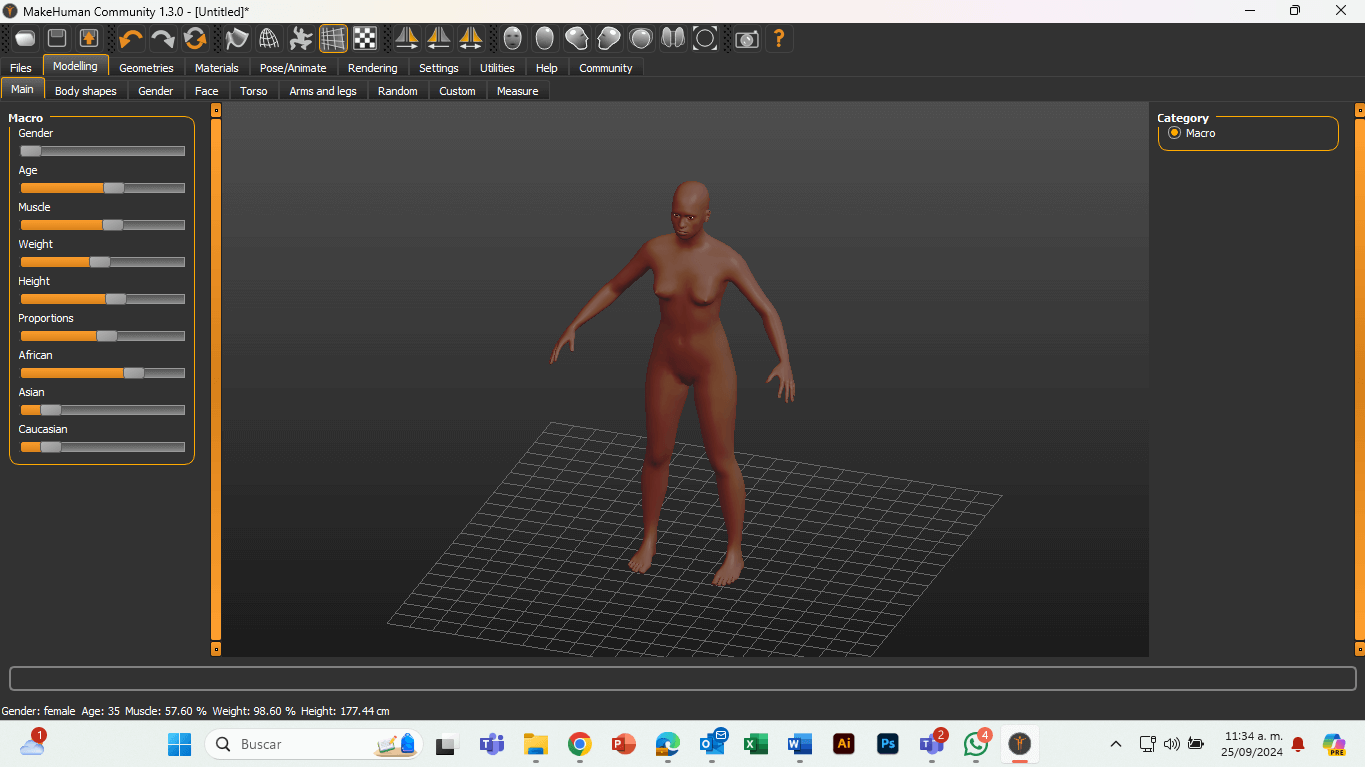The height and width of the screenshot is (767, 1365).
Task: Open the Materials tab
Action: 217,68
